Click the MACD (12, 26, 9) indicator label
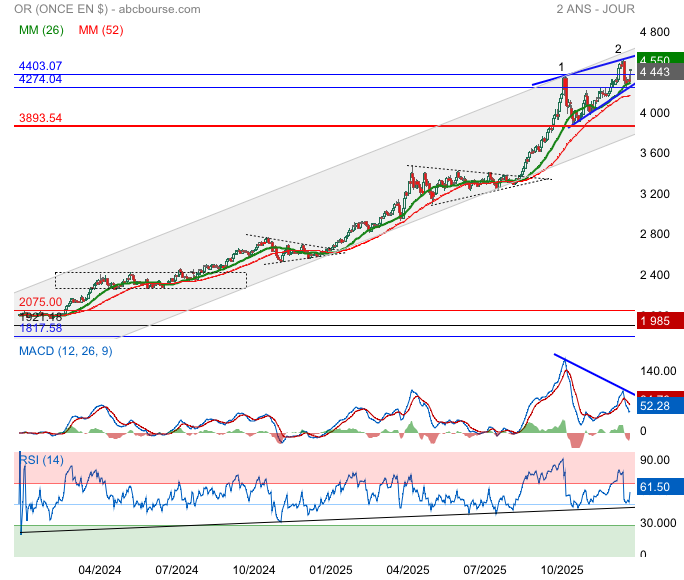This screenshot has width=684, height=580. click(65, 351)
